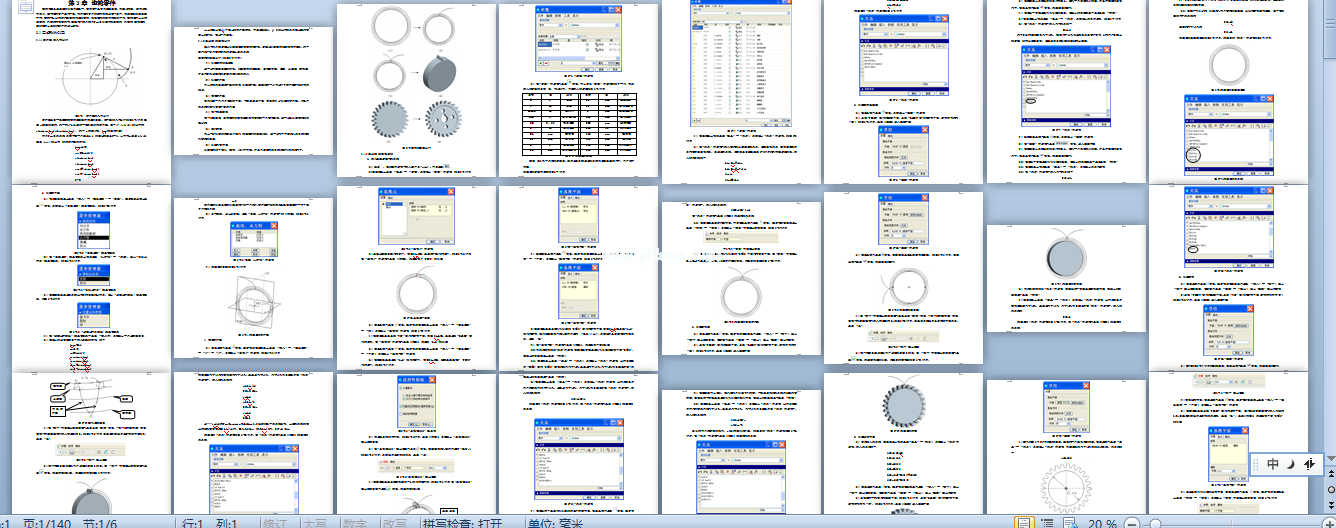
Task: Click the section 1/6 status entry
Action: coord(99,523)
